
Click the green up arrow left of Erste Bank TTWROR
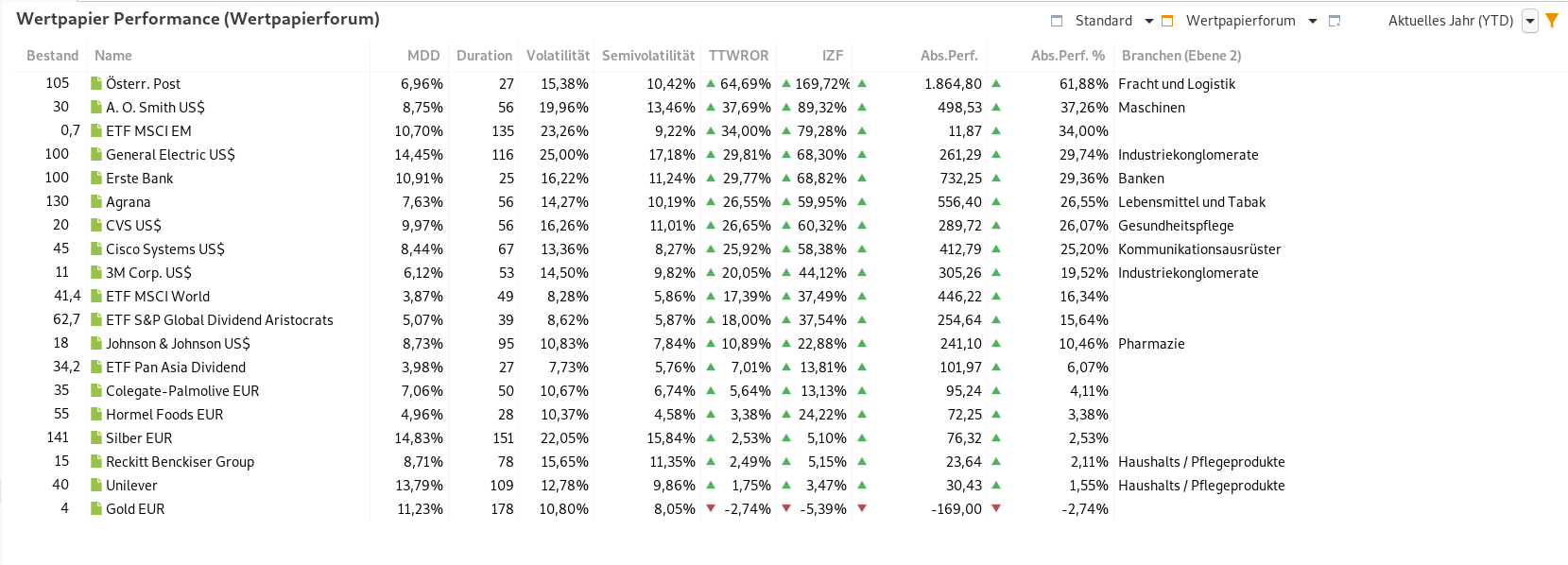(x=711, y=178)
